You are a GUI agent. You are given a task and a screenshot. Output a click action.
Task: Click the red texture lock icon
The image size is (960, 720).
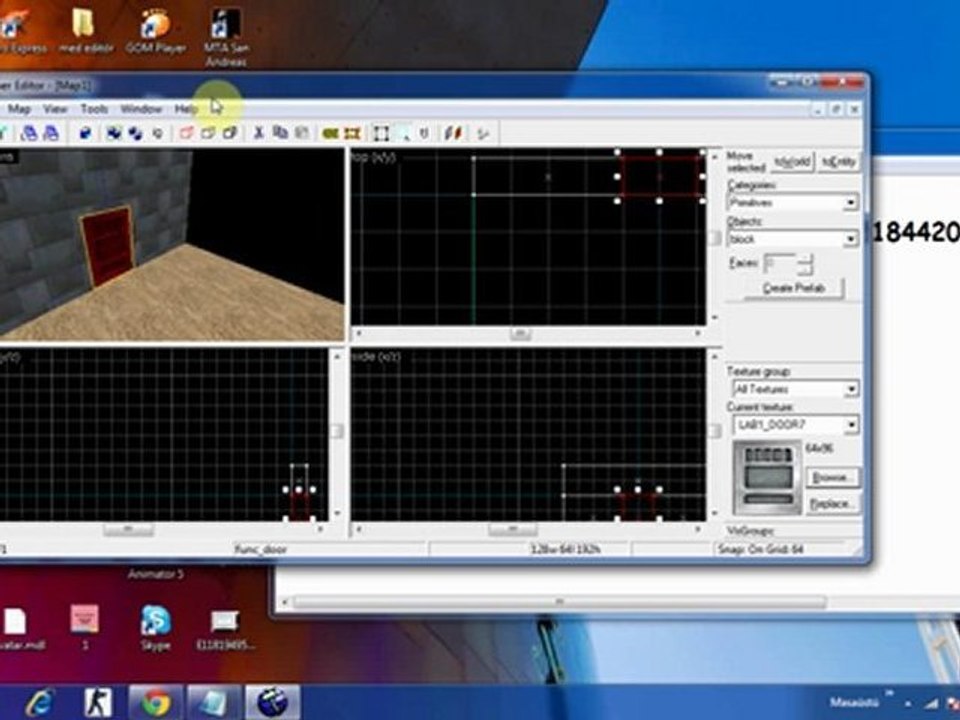tap(455, 133)
